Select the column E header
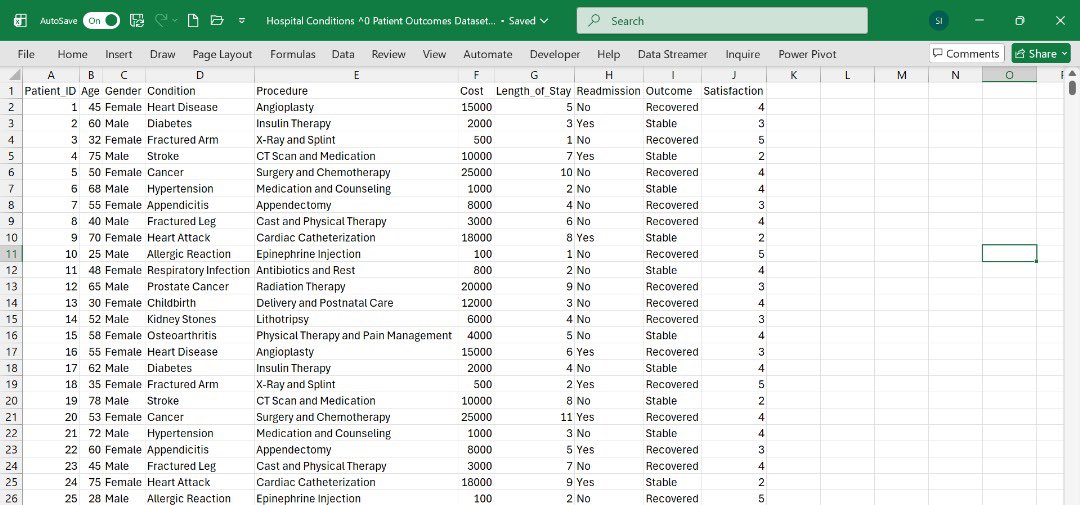The height and width of the screenshot is (505, 1080). pos(356,75)
